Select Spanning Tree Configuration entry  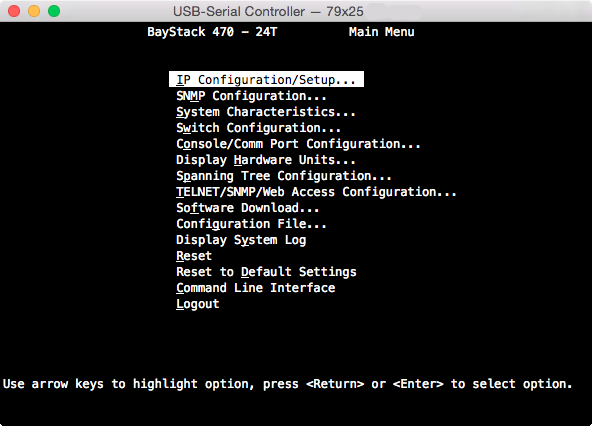(x=284, y=176)
